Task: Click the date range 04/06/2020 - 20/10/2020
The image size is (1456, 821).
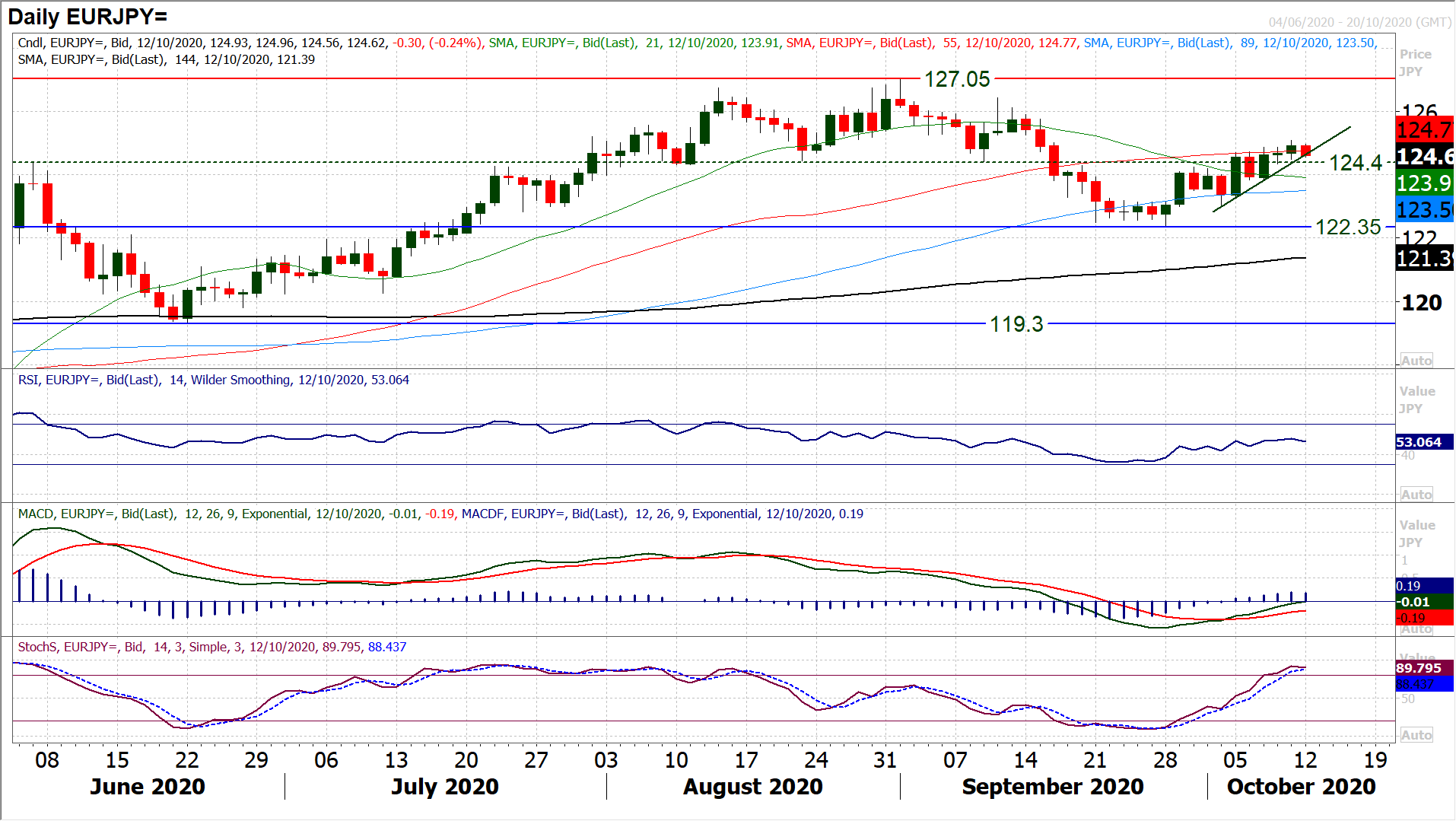Action: click(x=1360, y=22)
